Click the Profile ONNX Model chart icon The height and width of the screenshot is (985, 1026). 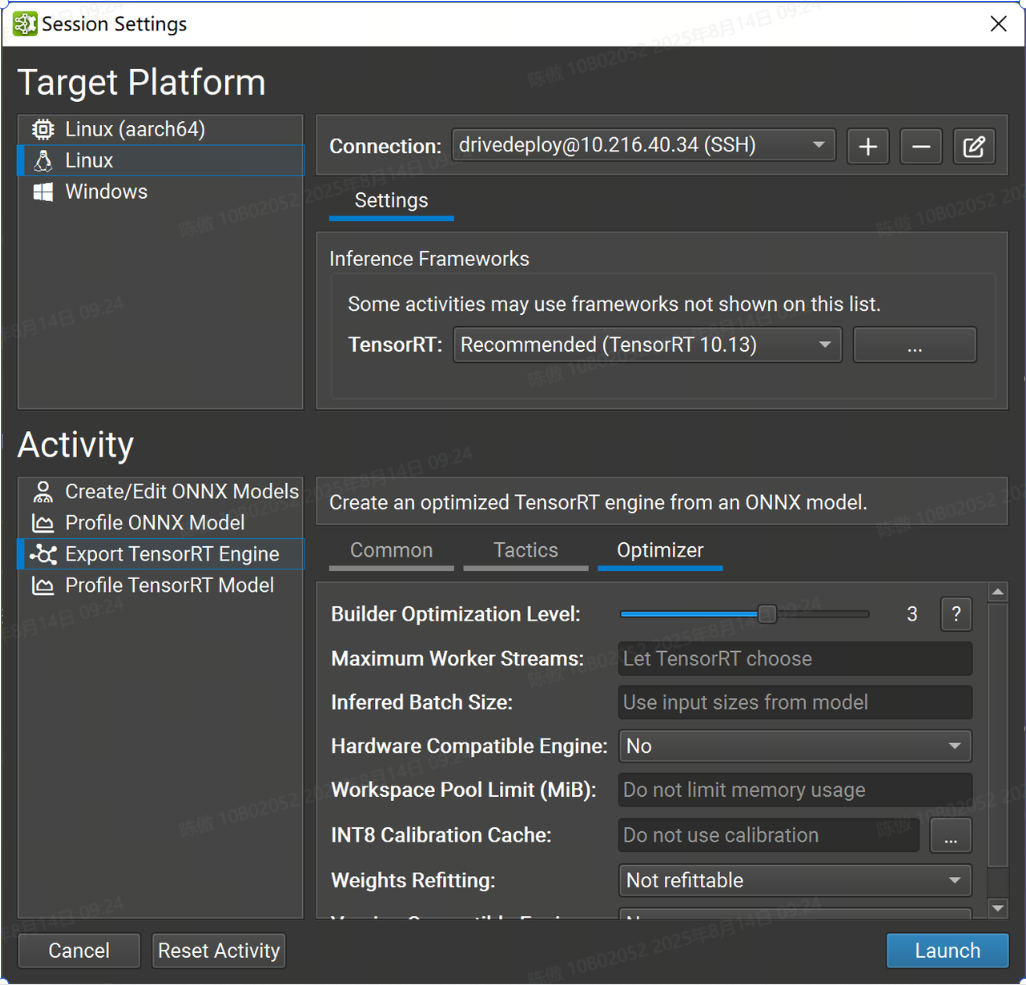pyautogui.click(x=43, y=523)
